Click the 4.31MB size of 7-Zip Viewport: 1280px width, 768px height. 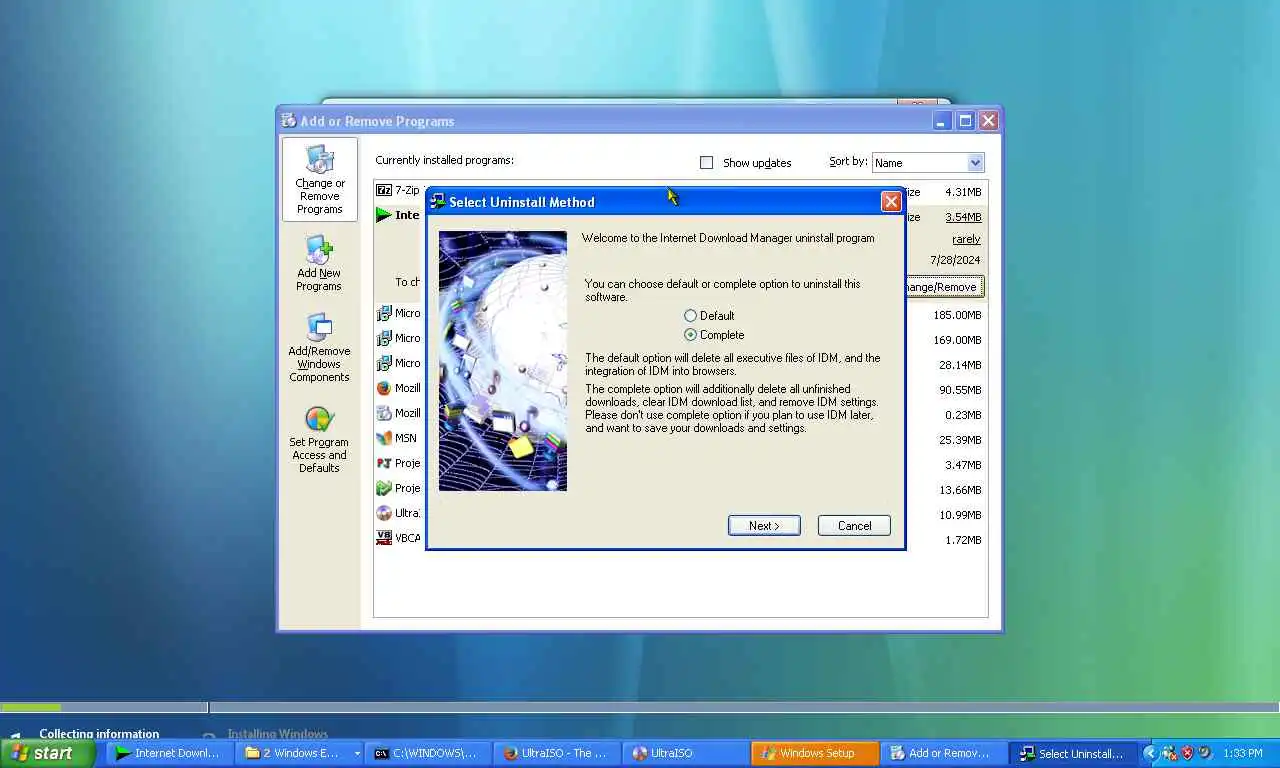[x=963, y=192]
